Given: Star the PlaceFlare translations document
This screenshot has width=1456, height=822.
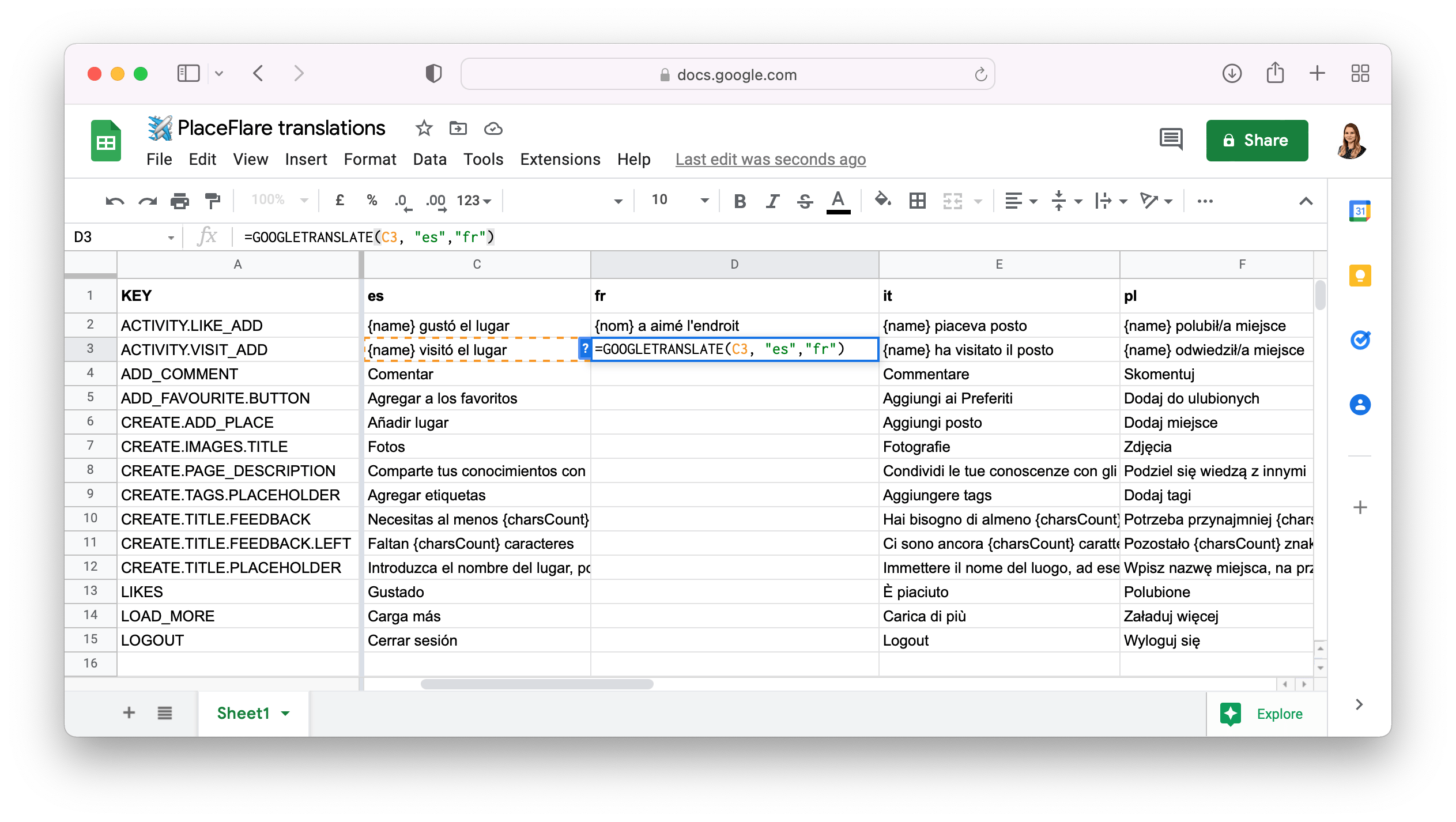Looking at the screenshot, I should (424, 128).
